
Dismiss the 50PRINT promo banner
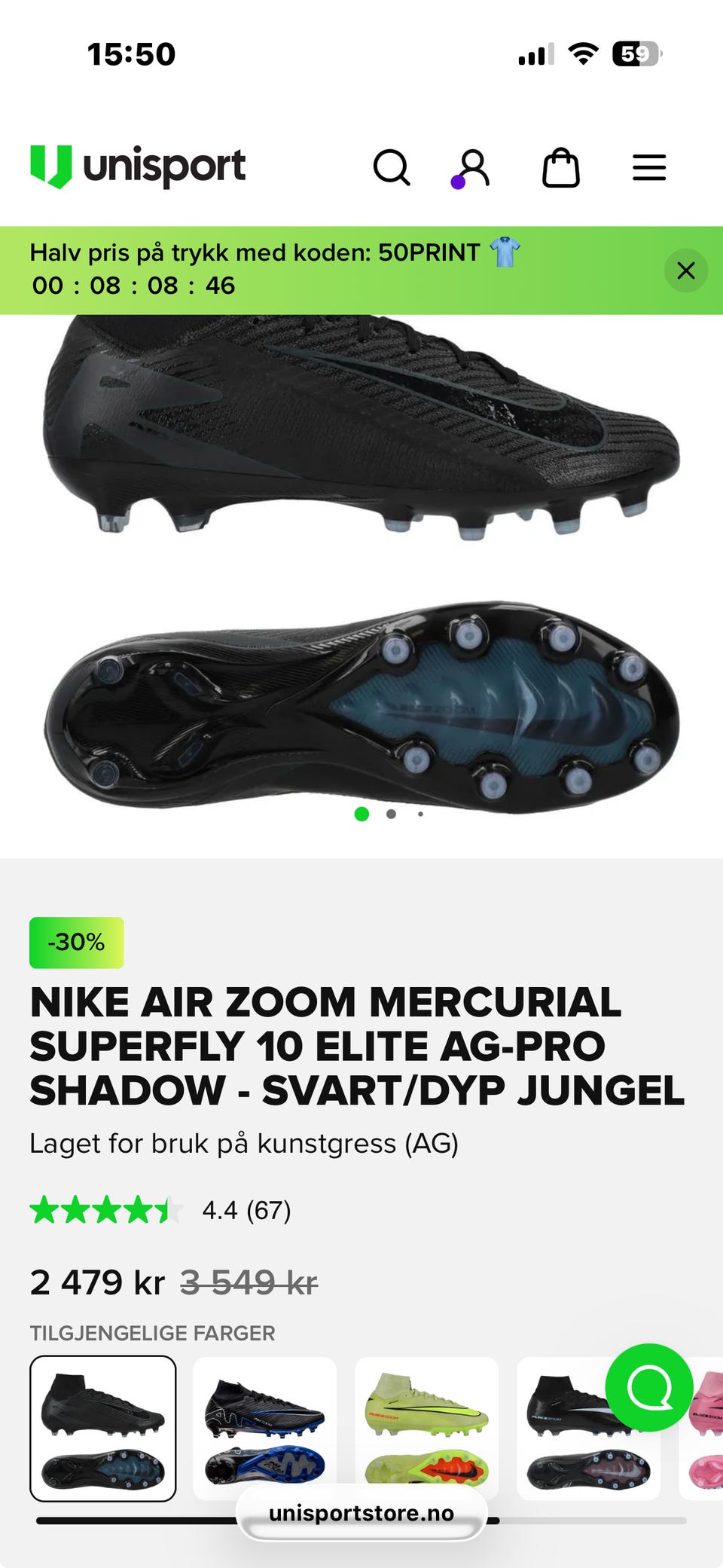pyautogui.click(x=686, y=271)
